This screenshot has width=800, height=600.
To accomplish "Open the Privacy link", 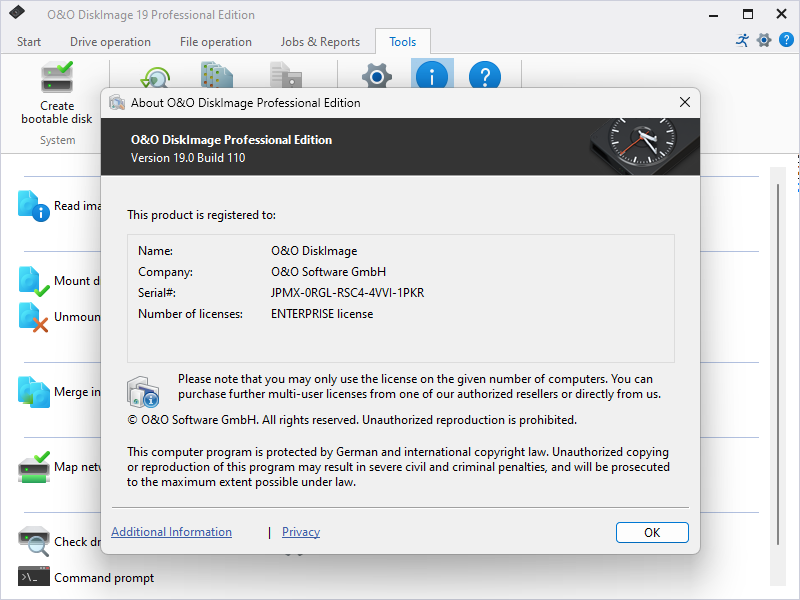I will (x=301, y=532).
